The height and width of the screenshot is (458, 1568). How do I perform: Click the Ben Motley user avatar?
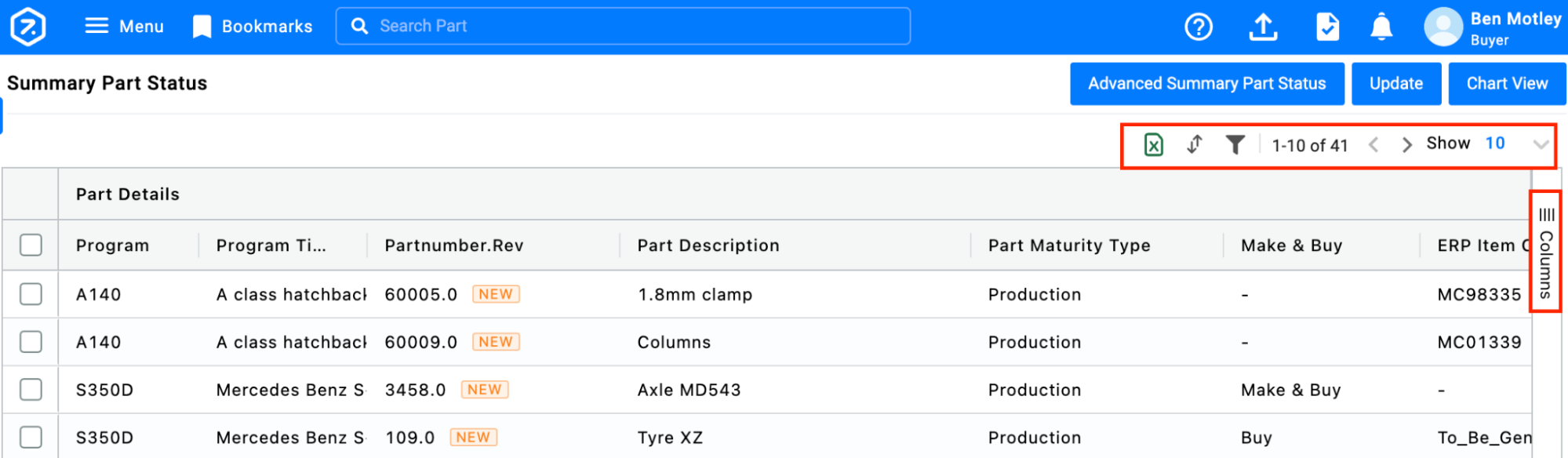click(1443, 27)
